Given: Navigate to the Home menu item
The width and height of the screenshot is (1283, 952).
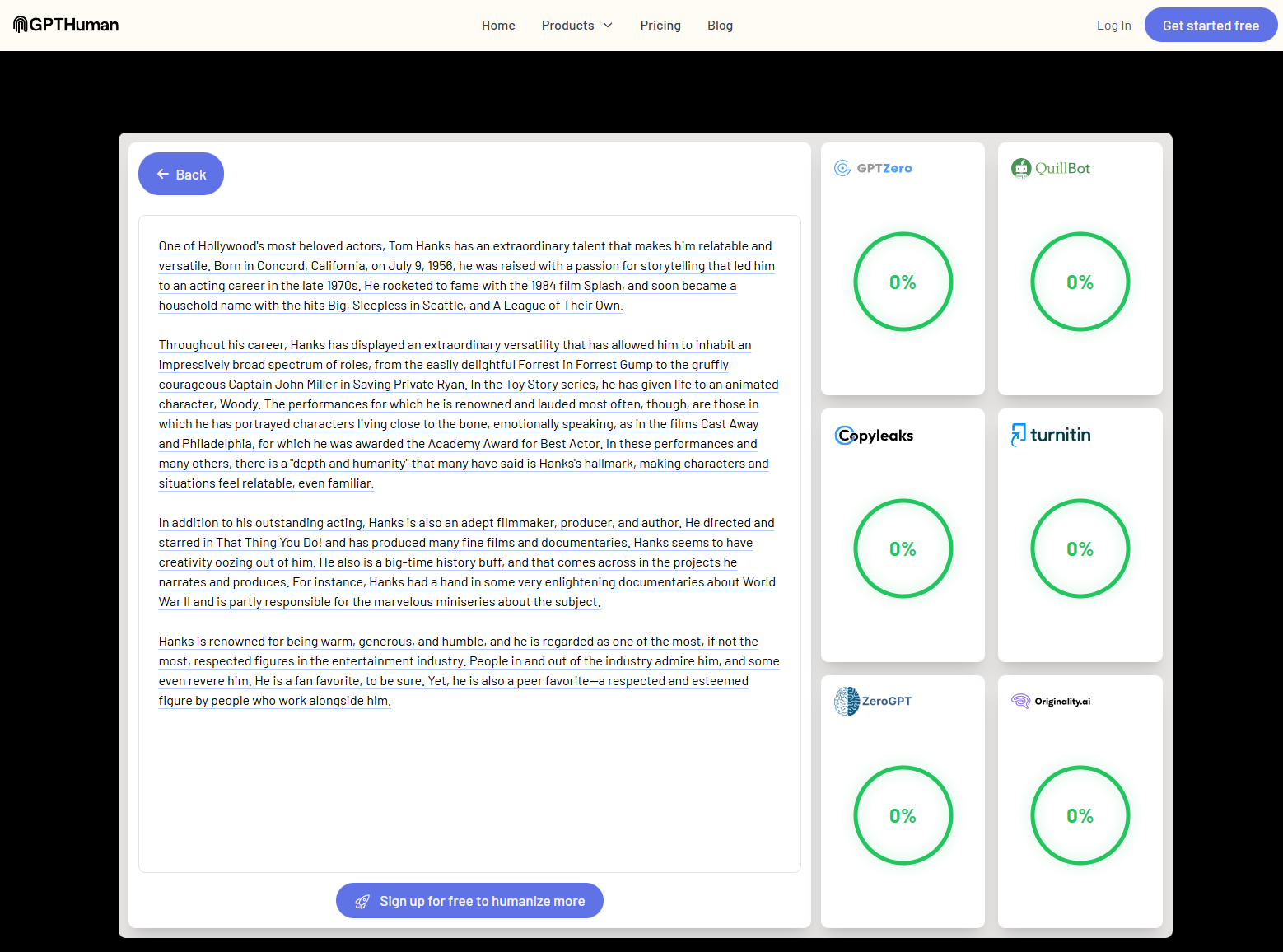Looking at the screenshot, I should point(498,25).
